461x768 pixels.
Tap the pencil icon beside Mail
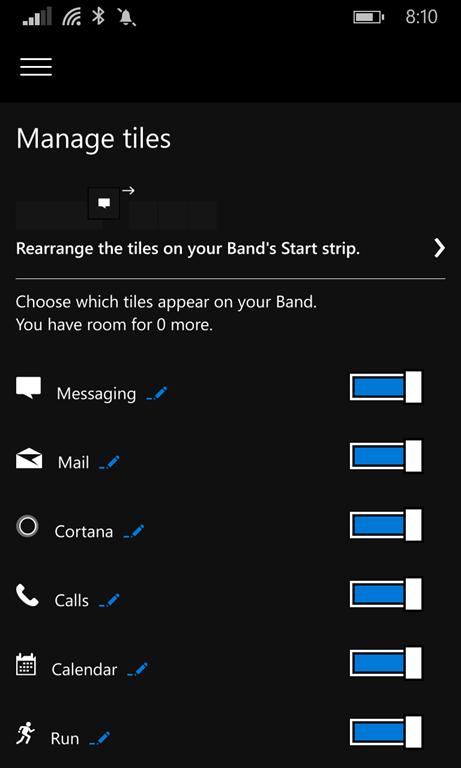coord(109,462)
